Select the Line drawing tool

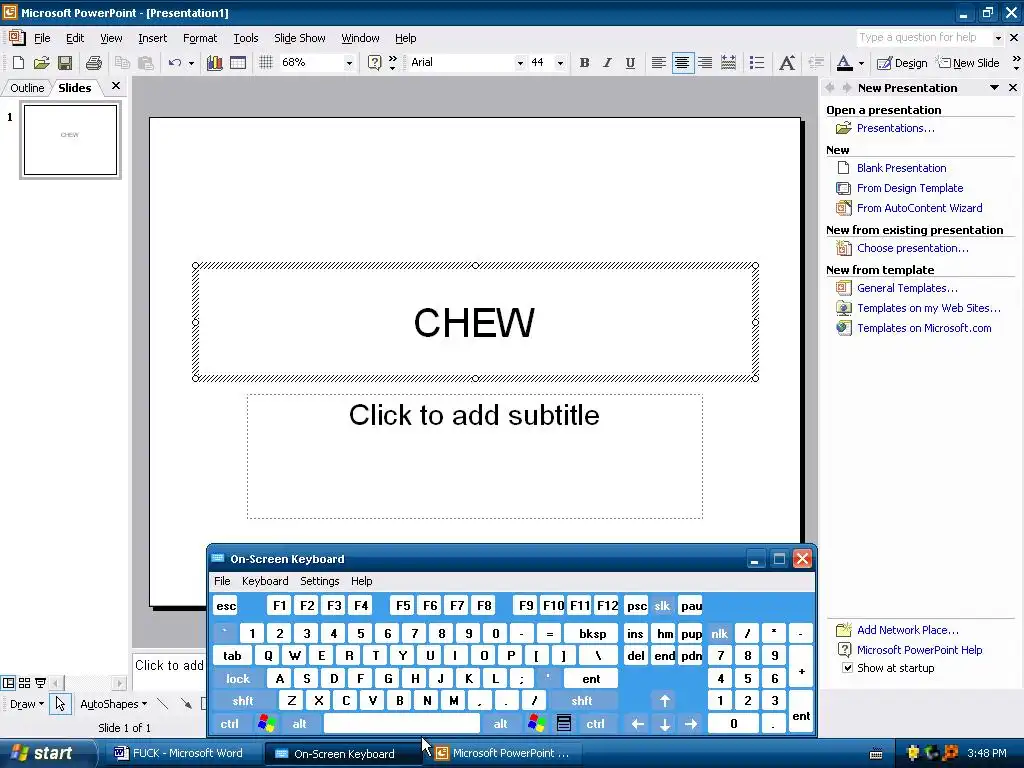click(163, 704)
